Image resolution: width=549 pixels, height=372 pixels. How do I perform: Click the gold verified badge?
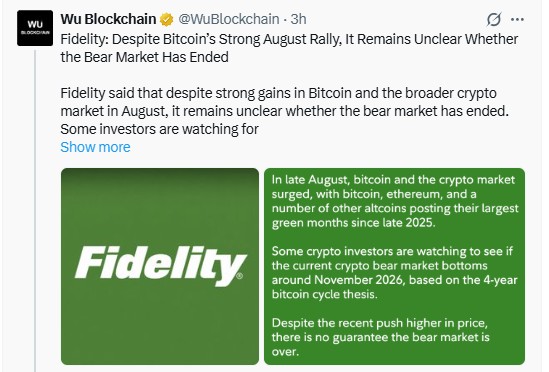click(167, 20)
